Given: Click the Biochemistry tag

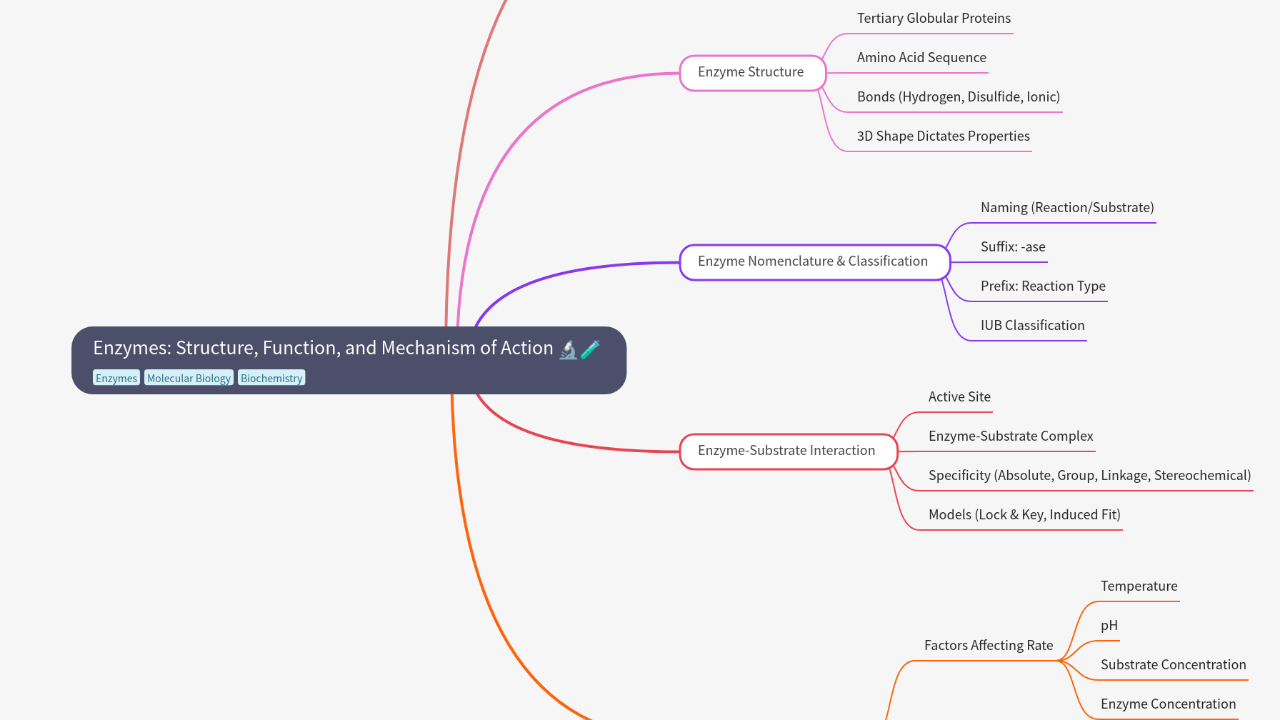Looking at the screenshot, I should click(271, 378).
